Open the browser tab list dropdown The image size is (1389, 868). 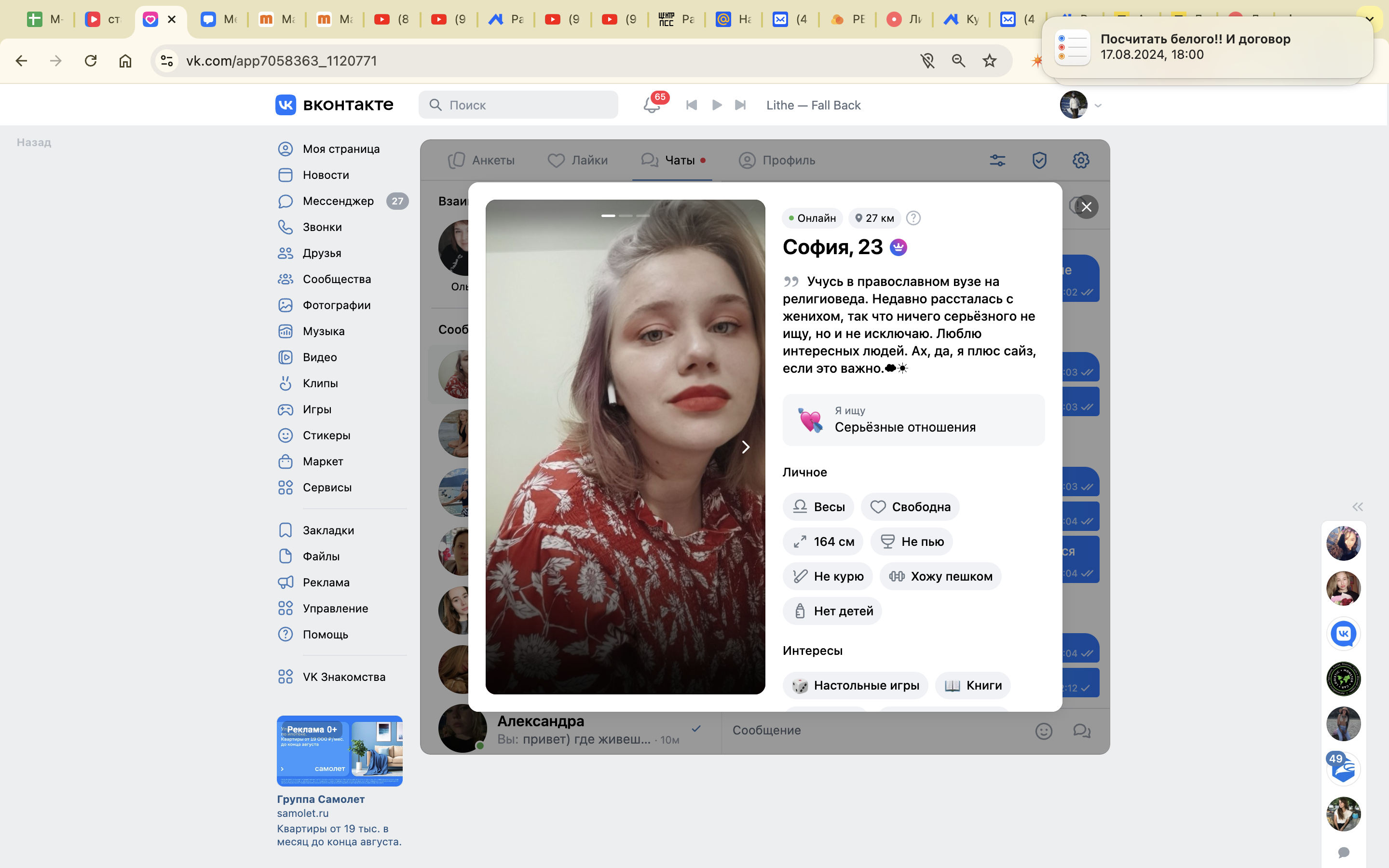pos(1370,19)
